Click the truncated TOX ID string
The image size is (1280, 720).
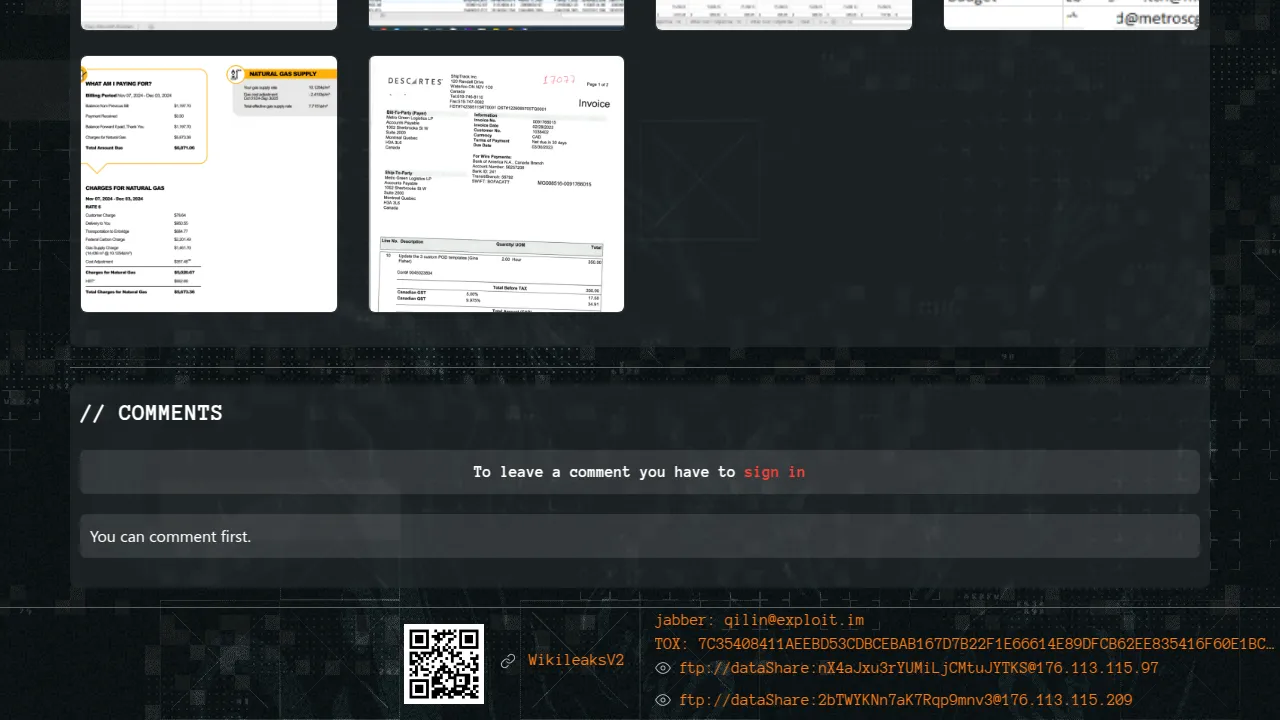964,644
